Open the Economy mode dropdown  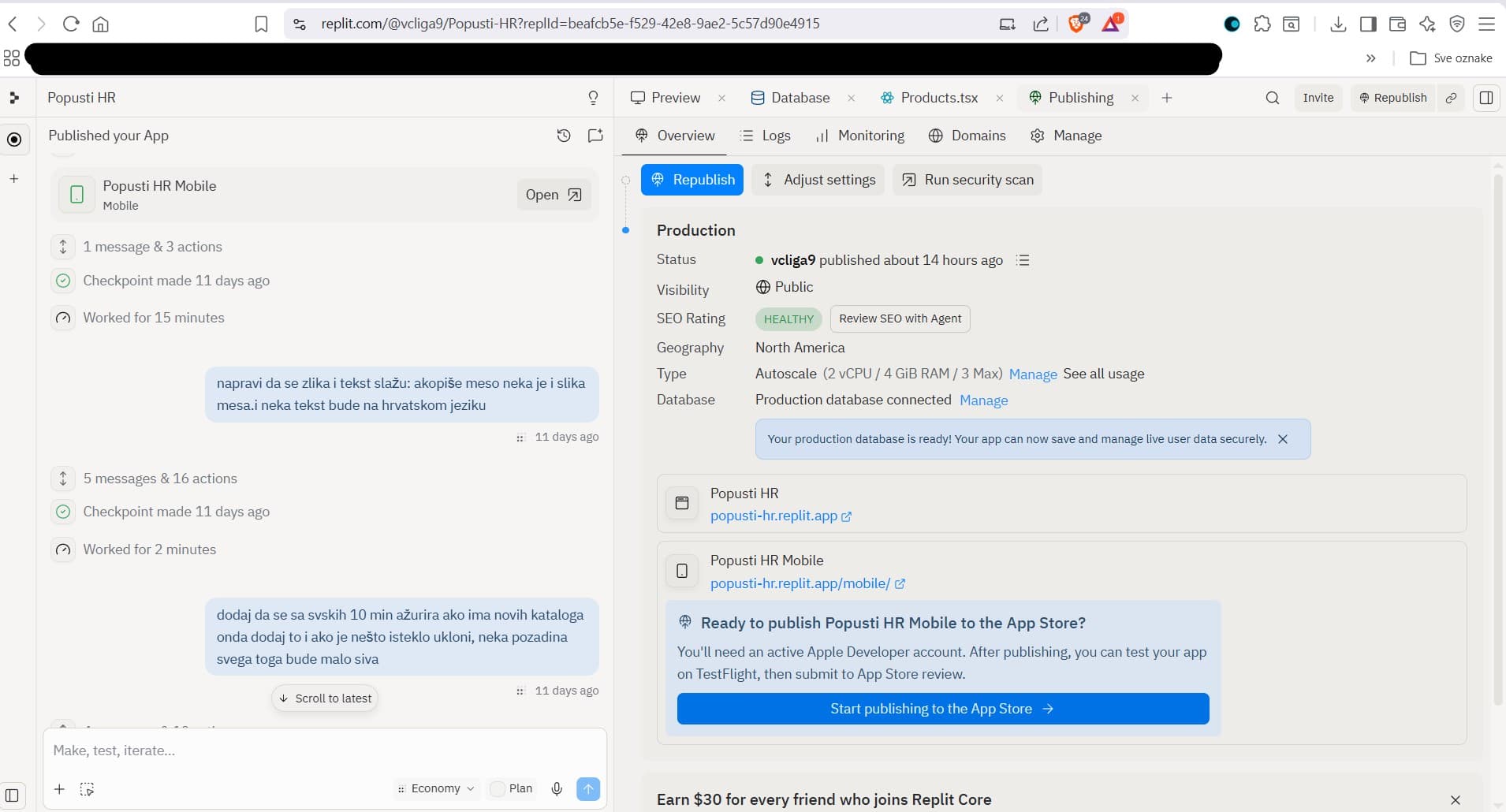pyautogui.click(x=437, y=788)
